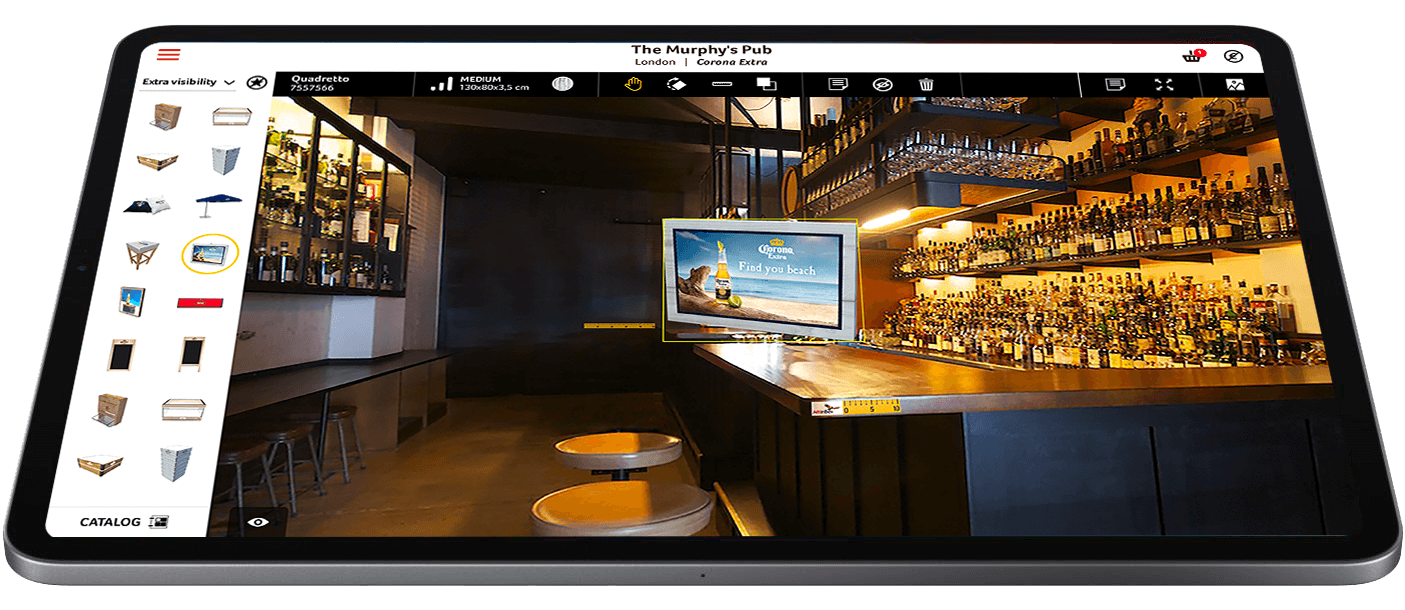This screenshot has height=610, width=1405.
Task: Select the ruler measure tool
Action: tap(722, 84)
